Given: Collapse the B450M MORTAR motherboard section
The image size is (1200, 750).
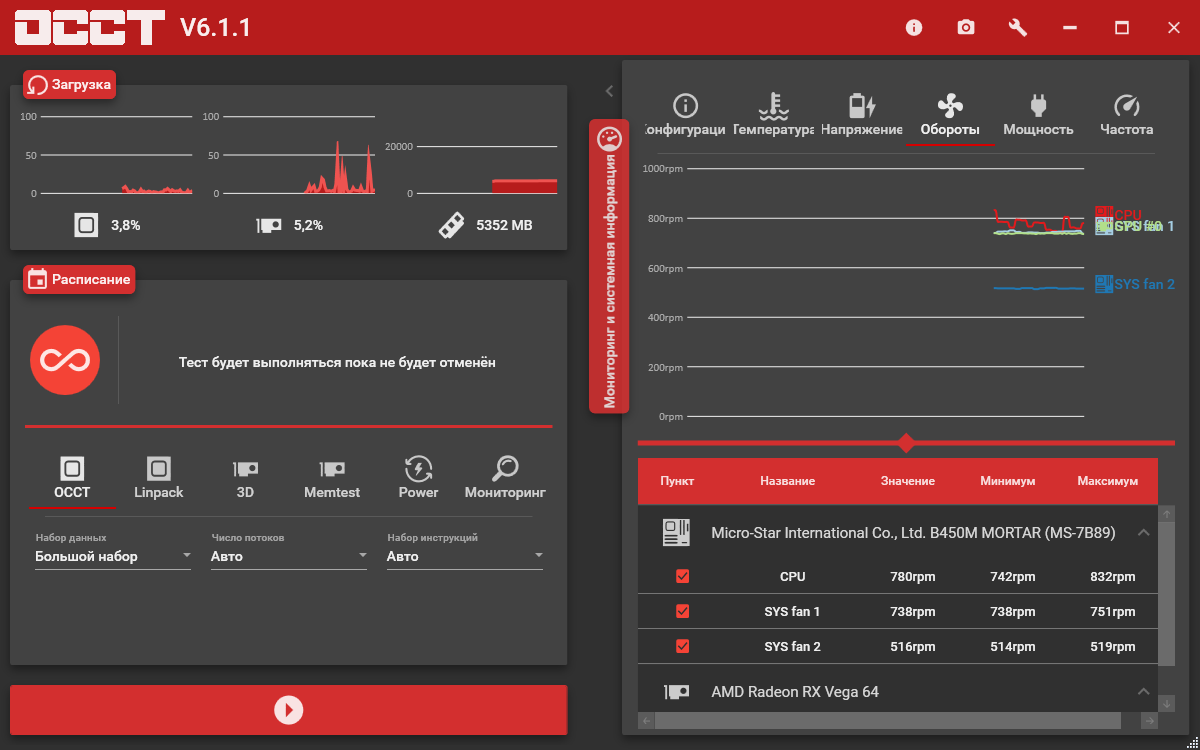Looking at the screenshot, I should pos(1143,533).
